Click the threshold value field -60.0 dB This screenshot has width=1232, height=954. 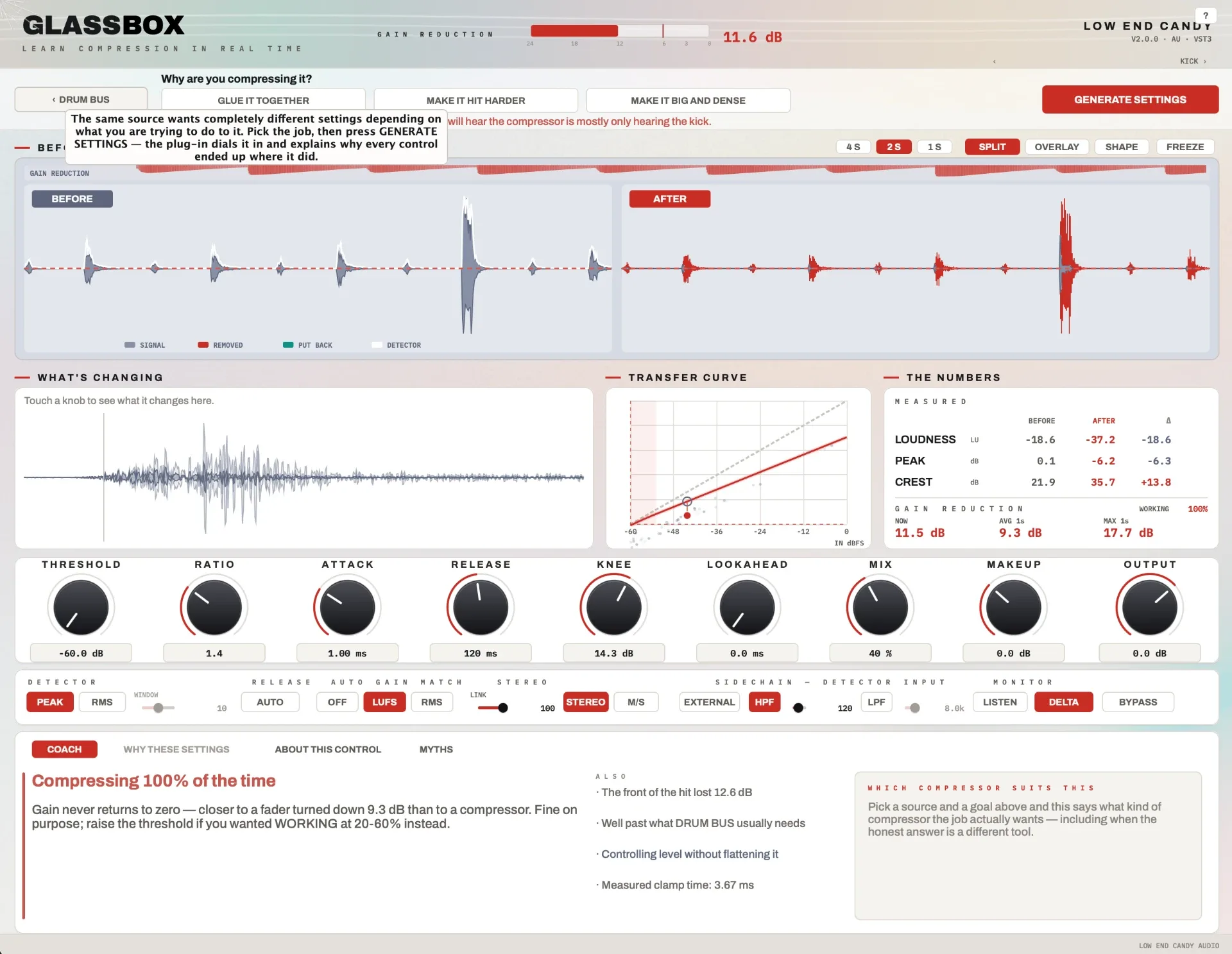point(81,653)
